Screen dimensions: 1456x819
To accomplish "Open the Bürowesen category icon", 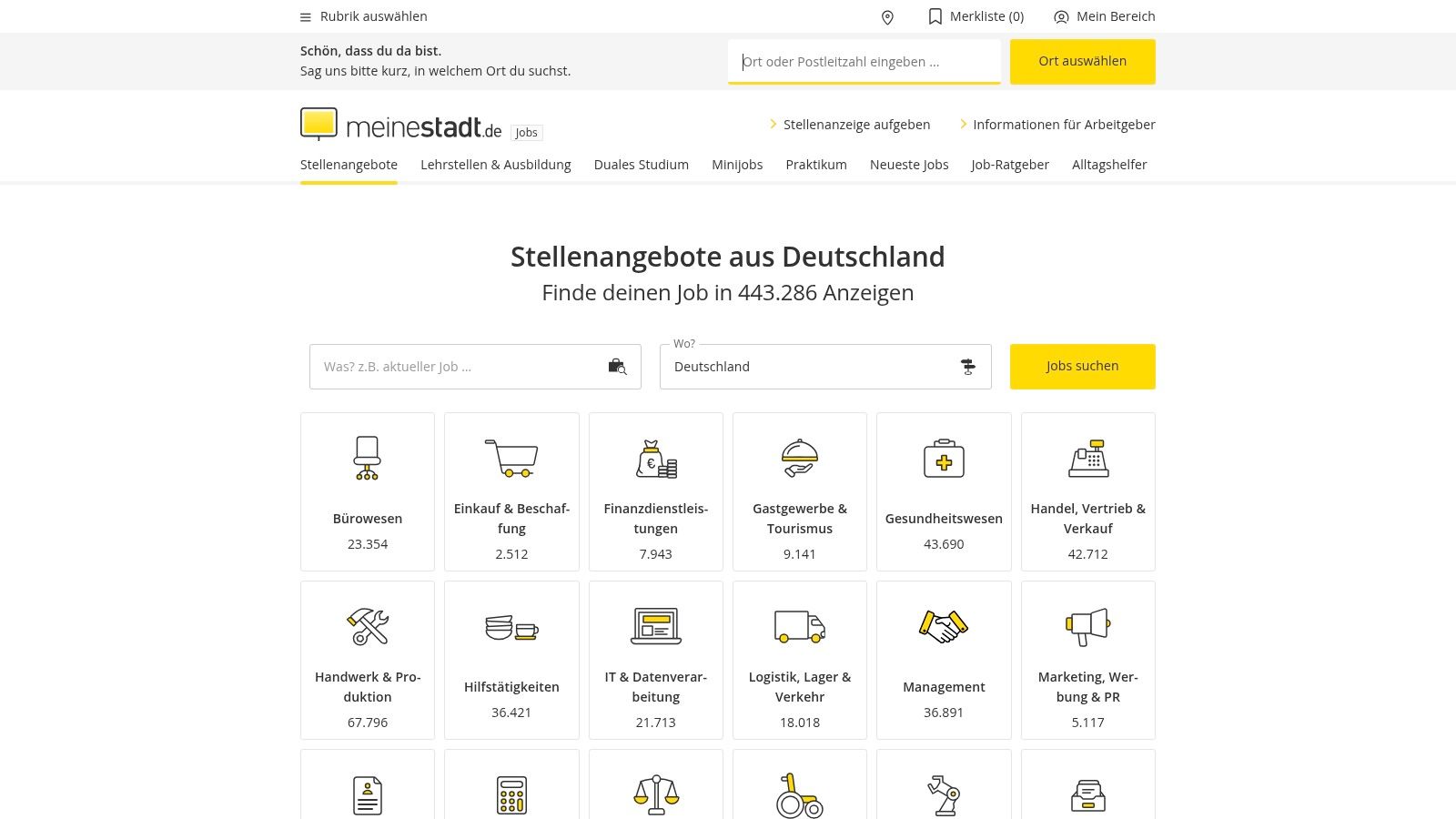I will 368,460.
